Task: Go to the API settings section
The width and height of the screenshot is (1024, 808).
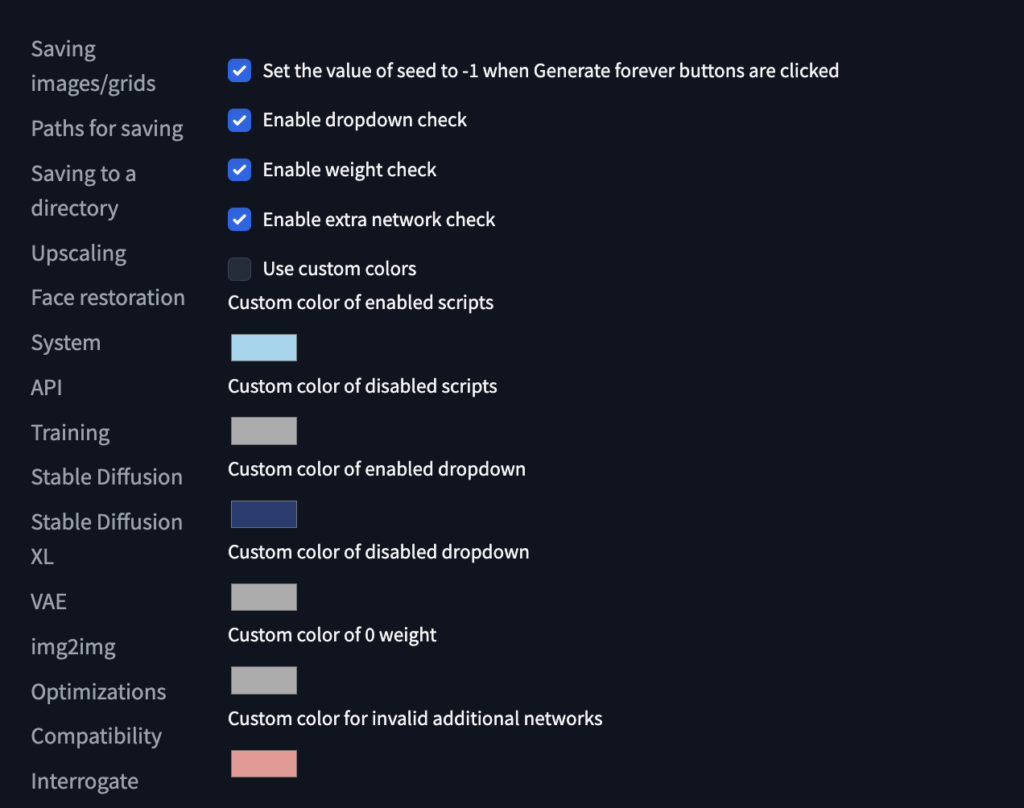Action: 46,387
